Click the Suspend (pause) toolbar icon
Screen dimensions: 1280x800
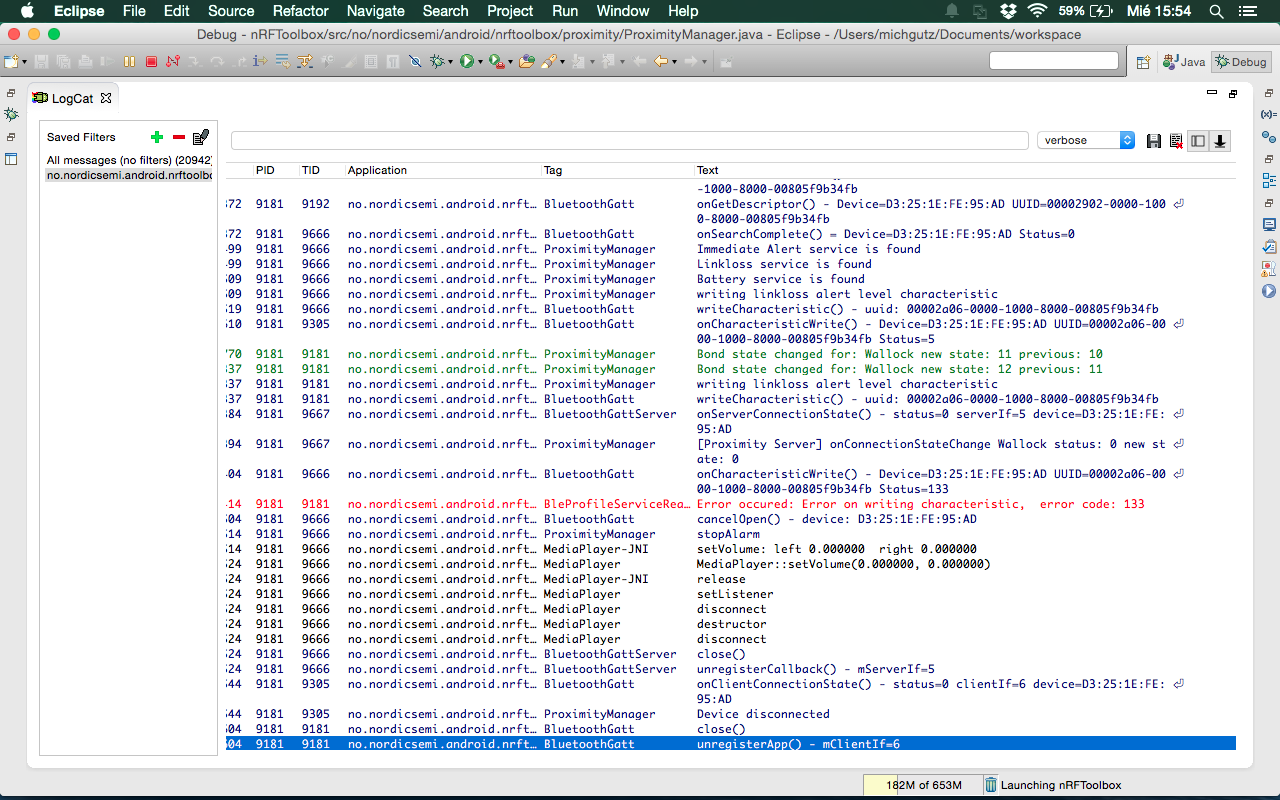coord(129,61)
